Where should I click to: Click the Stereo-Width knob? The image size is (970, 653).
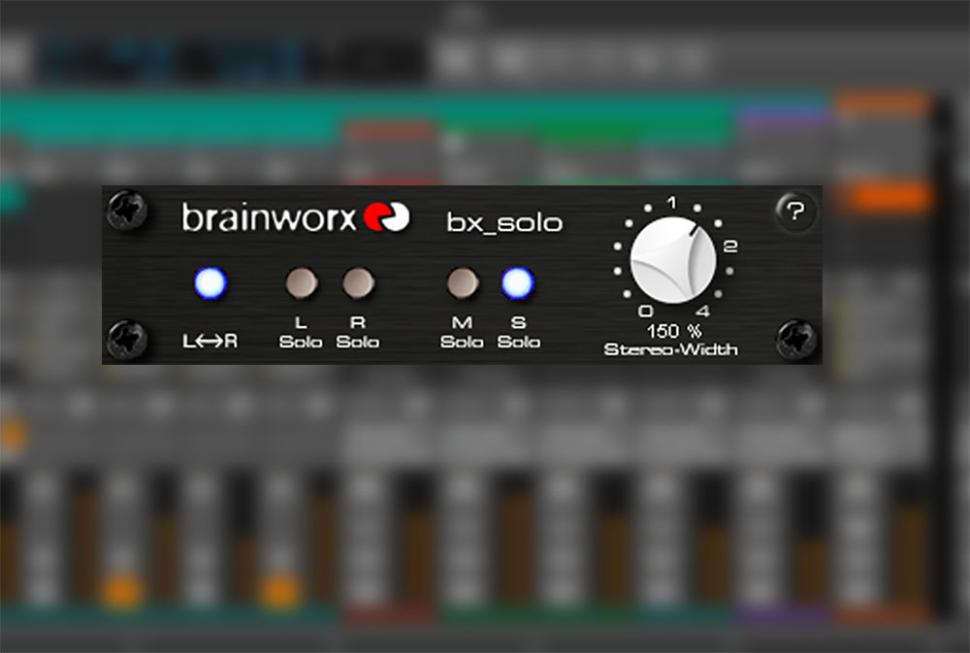(x=673, y=260)
